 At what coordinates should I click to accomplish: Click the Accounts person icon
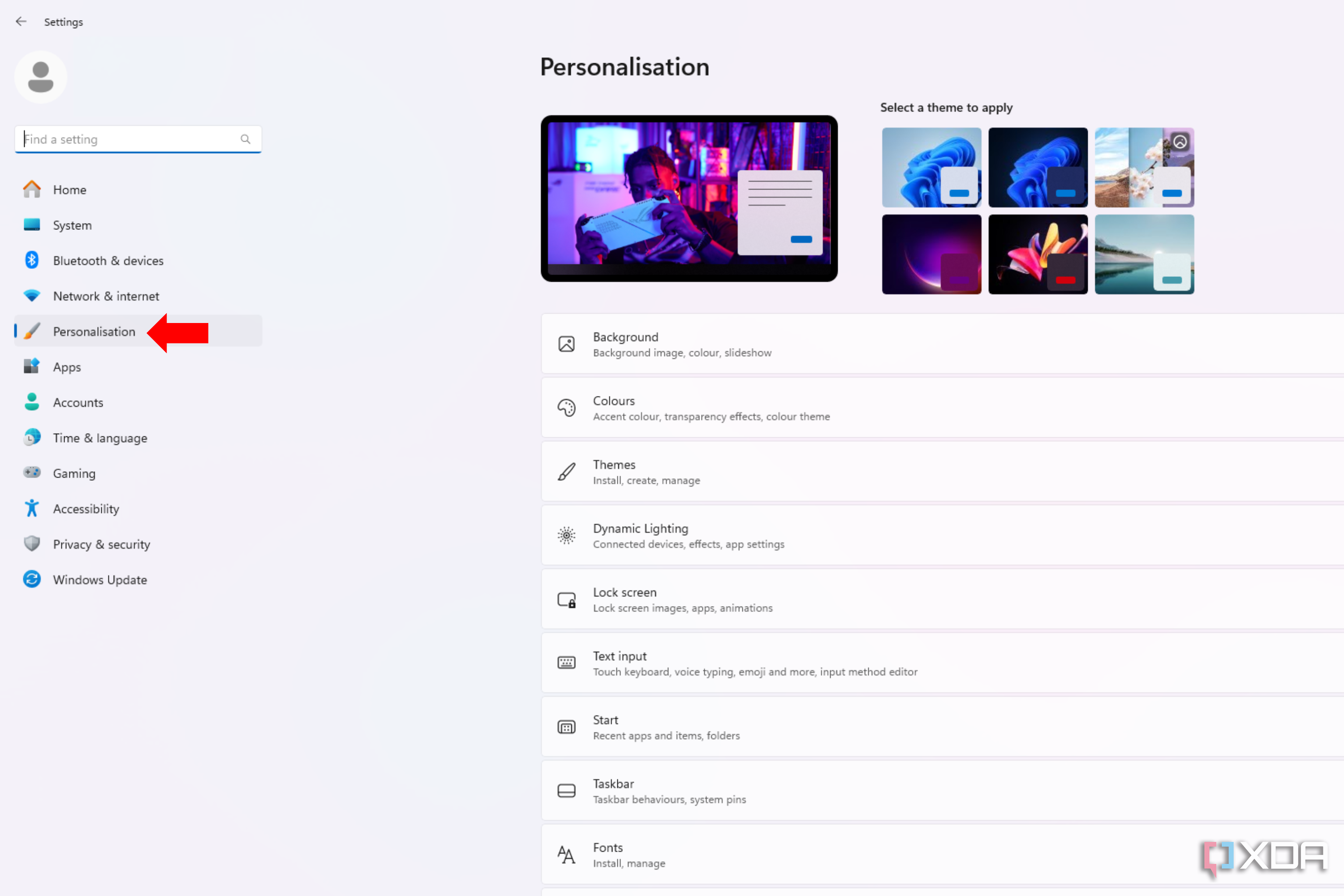pyautogui.click(x=31, y=402)
